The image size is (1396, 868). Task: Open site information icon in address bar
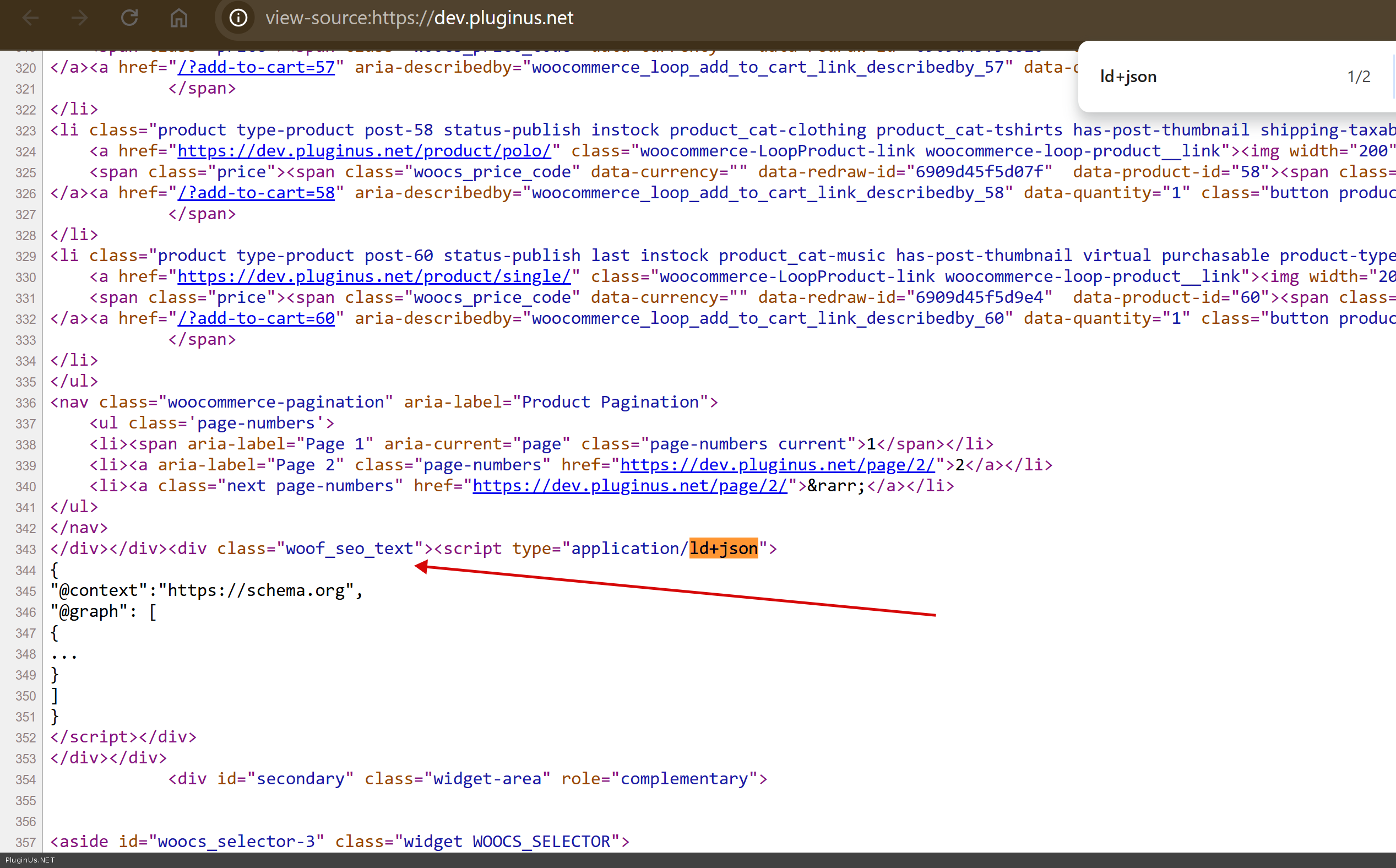click(x=238, y=18)
